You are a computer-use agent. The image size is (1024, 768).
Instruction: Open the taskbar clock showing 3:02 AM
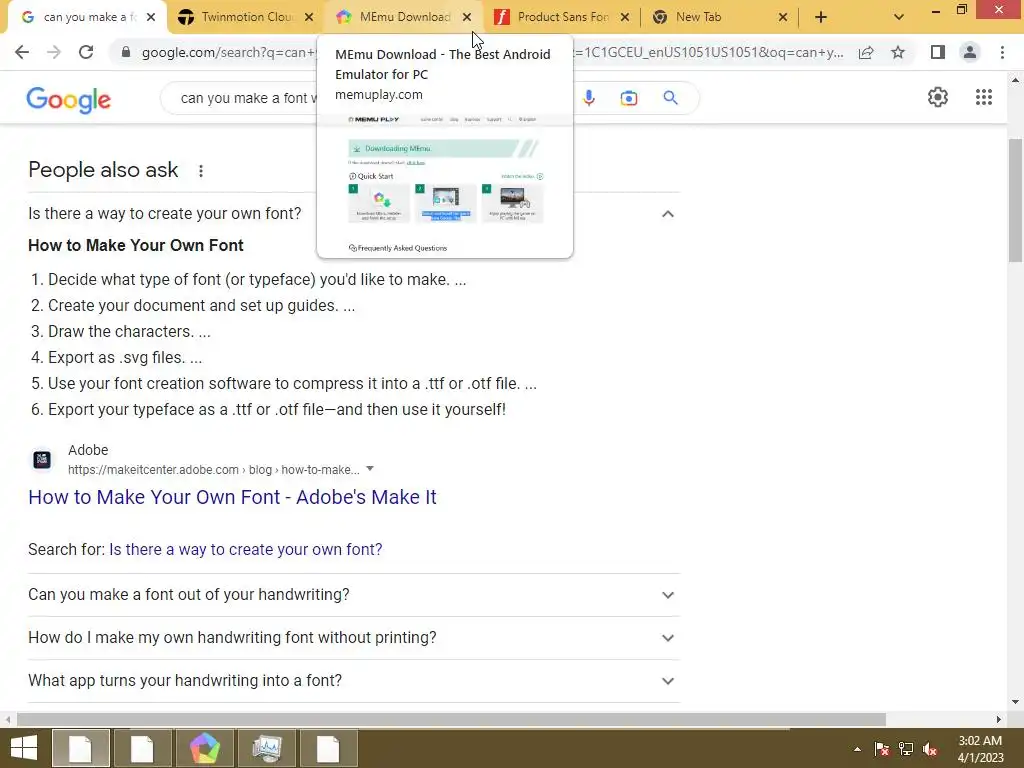click(980, 749)
